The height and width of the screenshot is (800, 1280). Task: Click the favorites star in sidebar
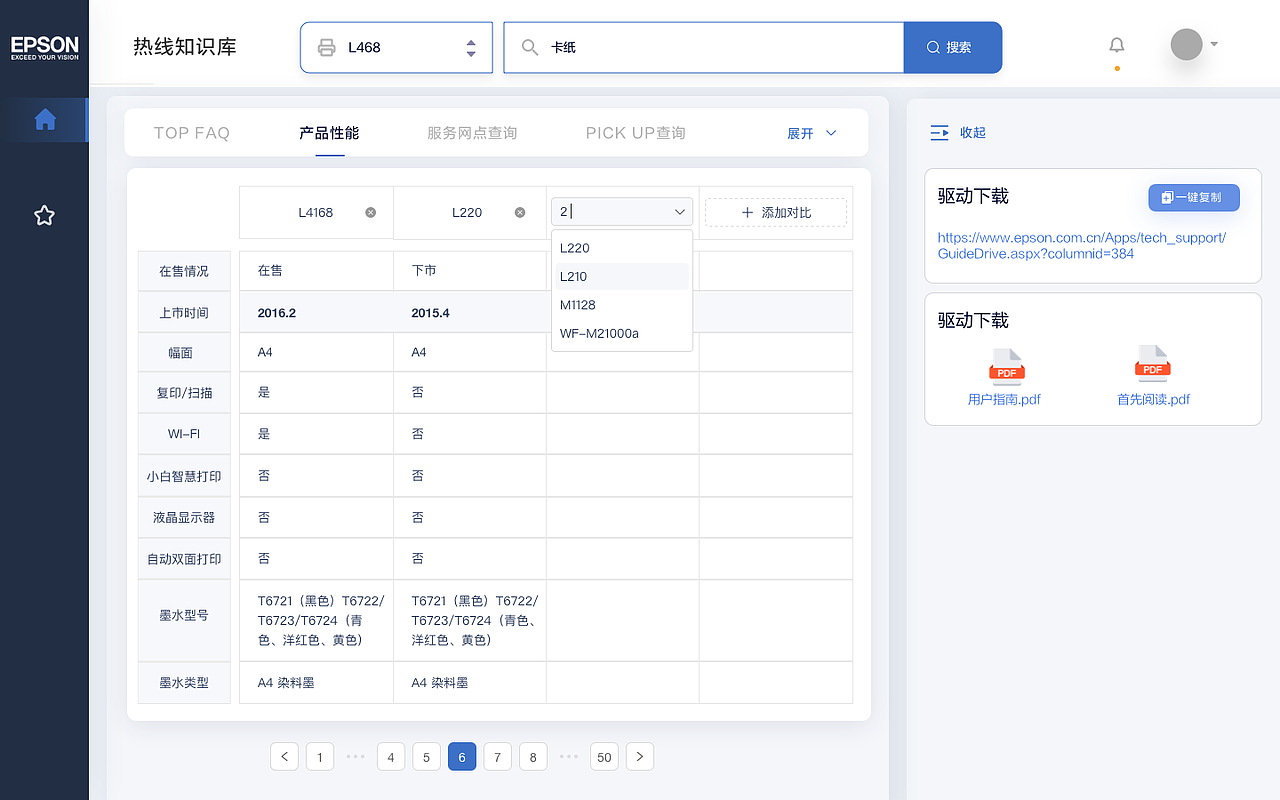(44, 215)
